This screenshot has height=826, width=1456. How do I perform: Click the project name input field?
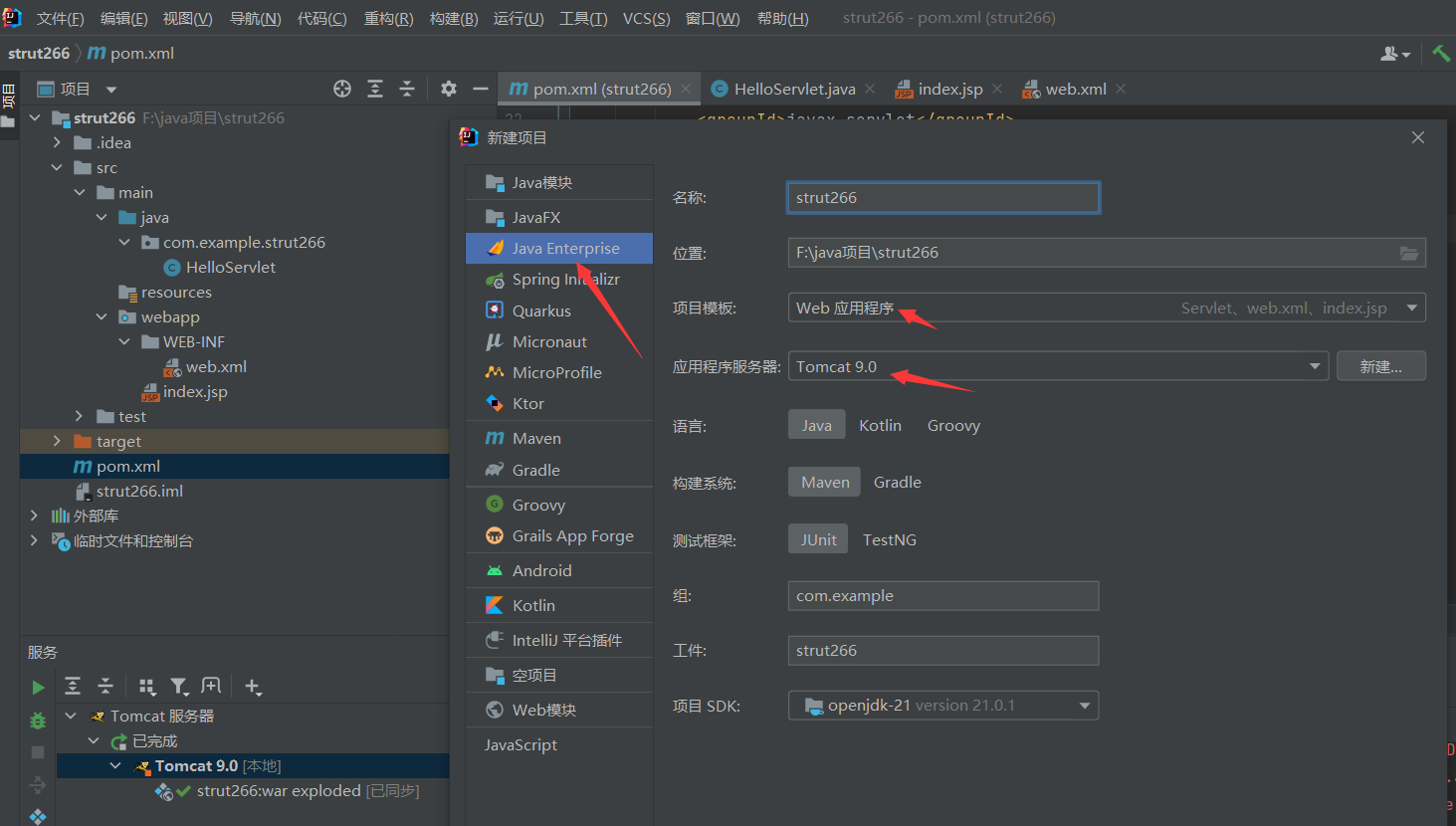click(x=943, y=197)
